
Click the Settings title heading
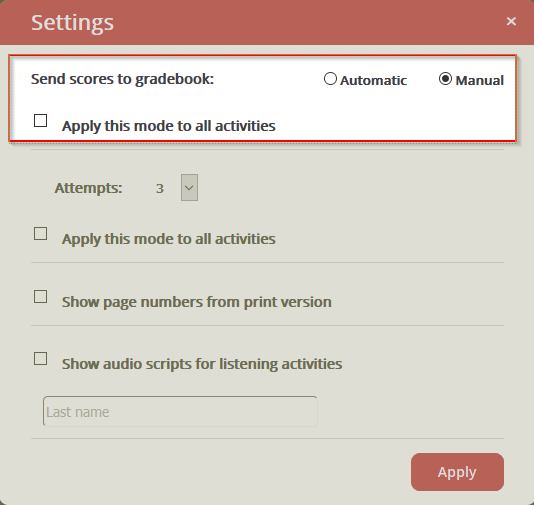point(72,23)
